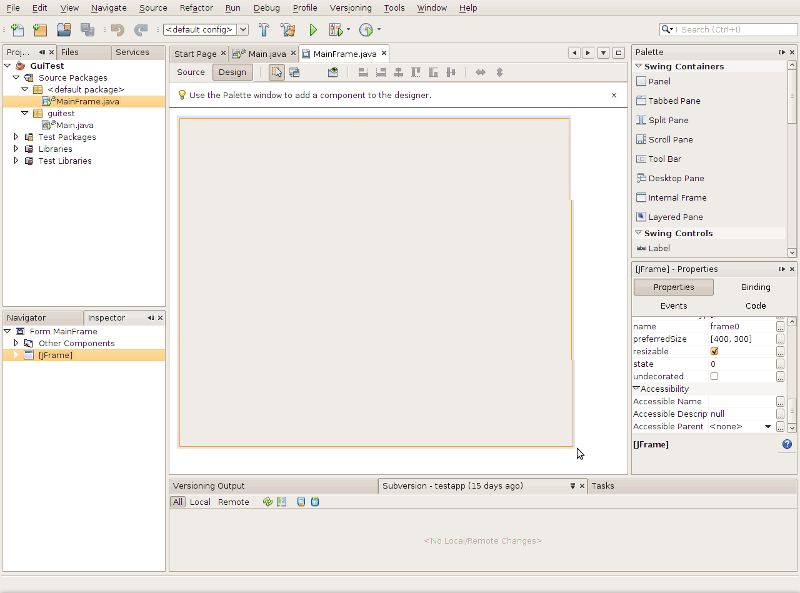Toggle the undecorated property checkbox
This screenshot has height=593, width=800.
pos(714,376)
